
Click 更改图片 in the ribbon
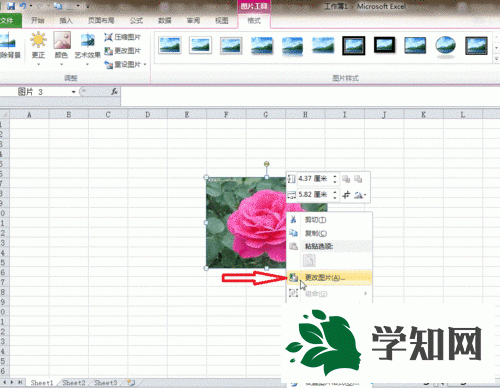click(x=122, y=51)
